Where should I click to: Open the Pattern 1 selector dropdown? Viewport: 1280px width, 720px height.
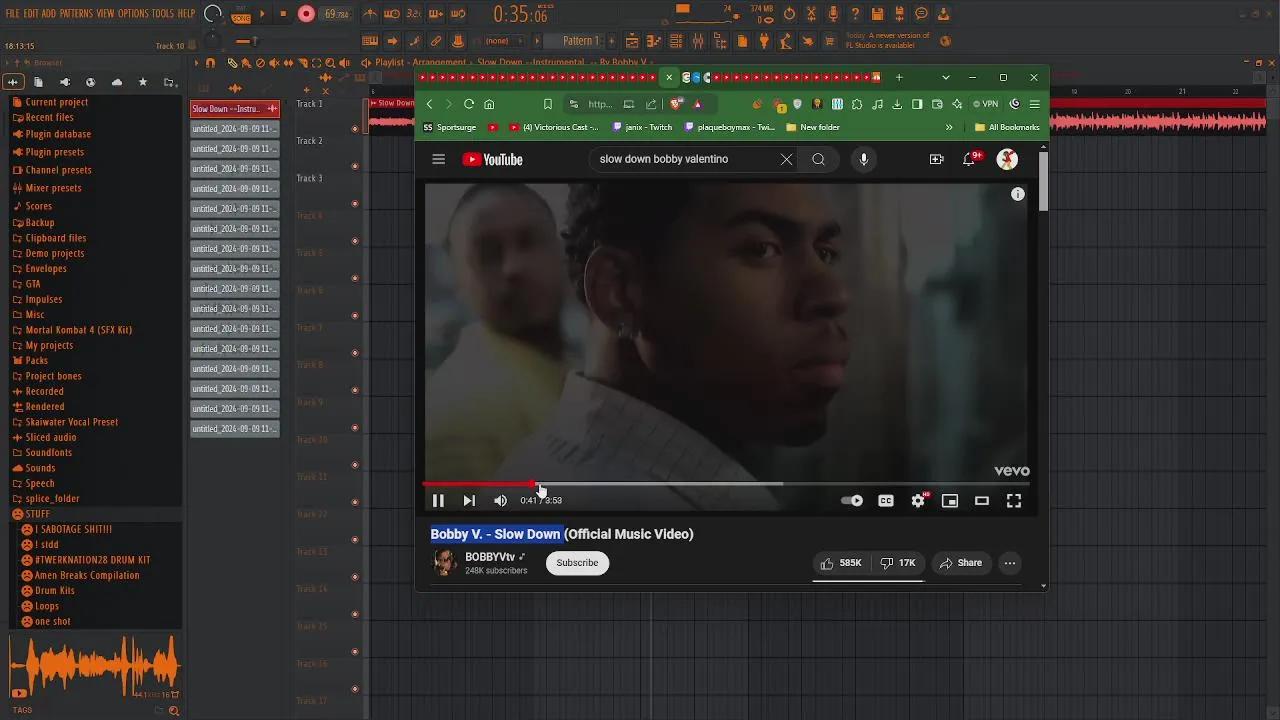click(581, 41)
